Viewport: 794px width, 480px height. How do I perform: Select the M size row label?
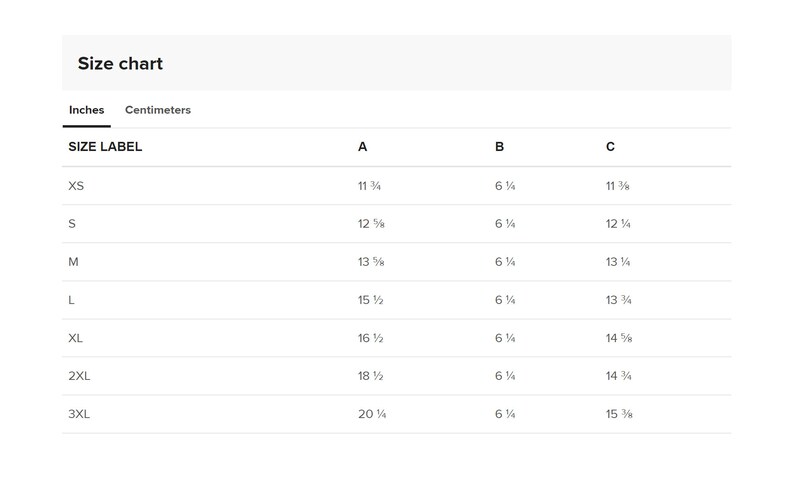point(73,262)
